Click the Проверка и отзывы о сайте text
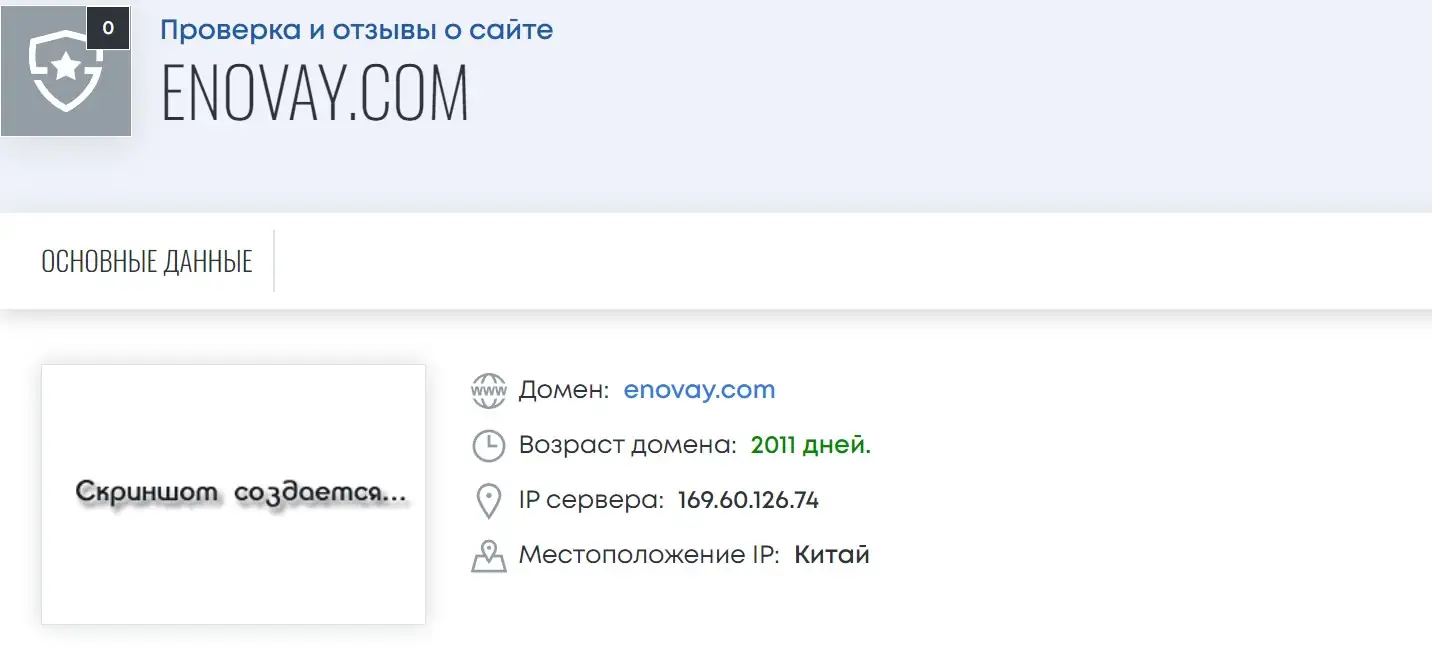 pyautogui.click(x=356, y=30)
